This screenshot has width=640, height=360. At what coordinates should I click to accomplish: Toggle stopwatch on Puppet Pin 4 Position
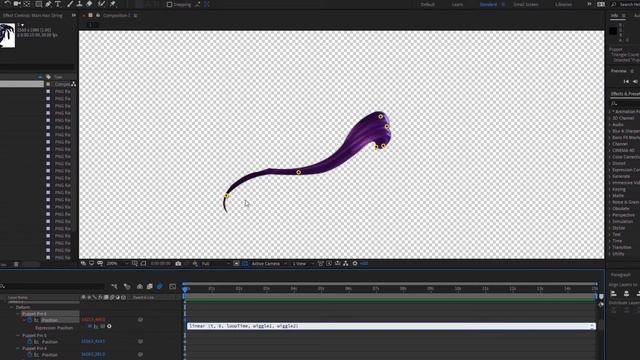coord(30,320)
